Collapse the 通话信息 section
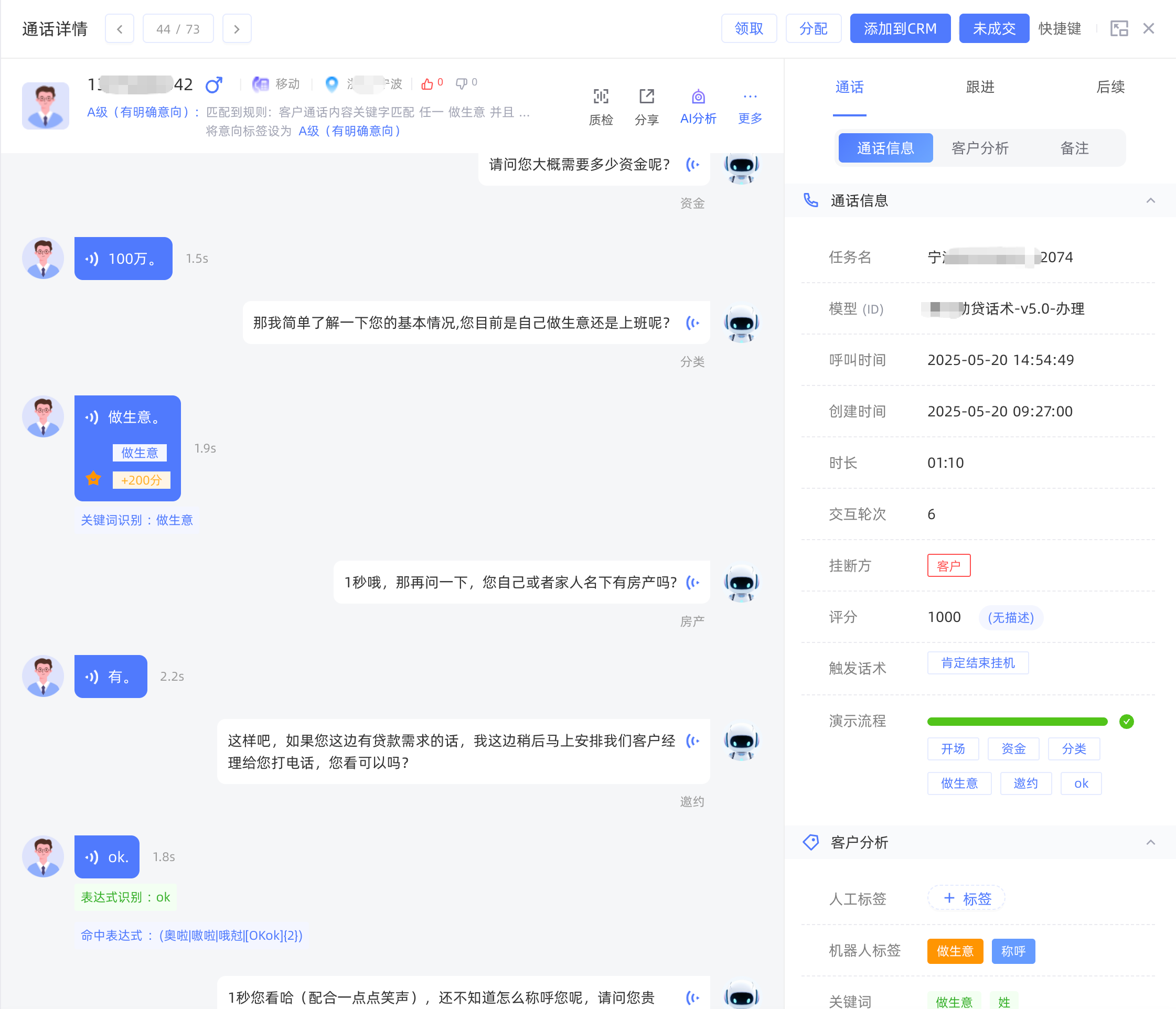 (1150, 200)
